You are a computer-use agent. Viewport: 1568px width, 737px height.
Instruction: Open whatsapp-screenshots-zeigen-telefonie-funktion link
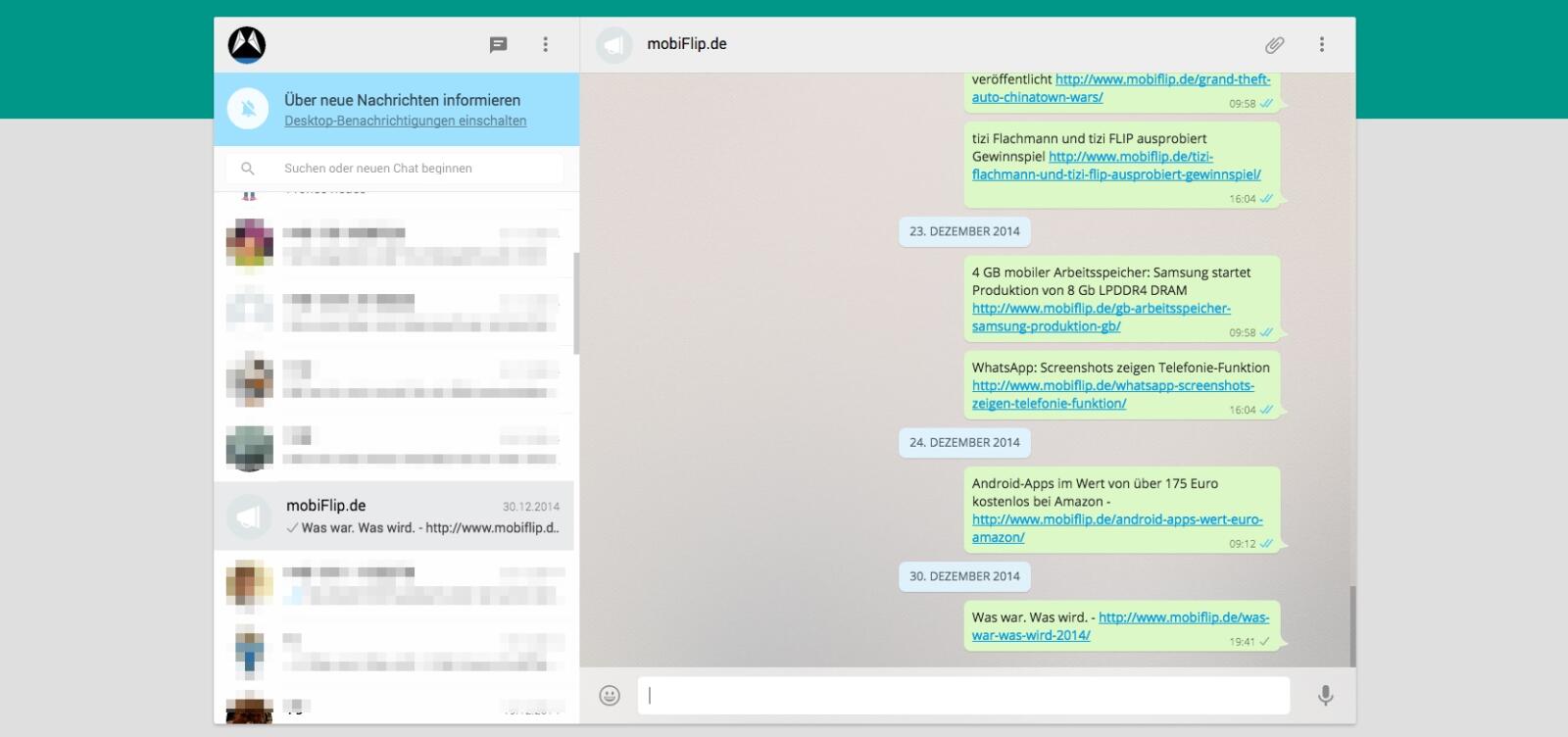click(x=1112, y=394)
